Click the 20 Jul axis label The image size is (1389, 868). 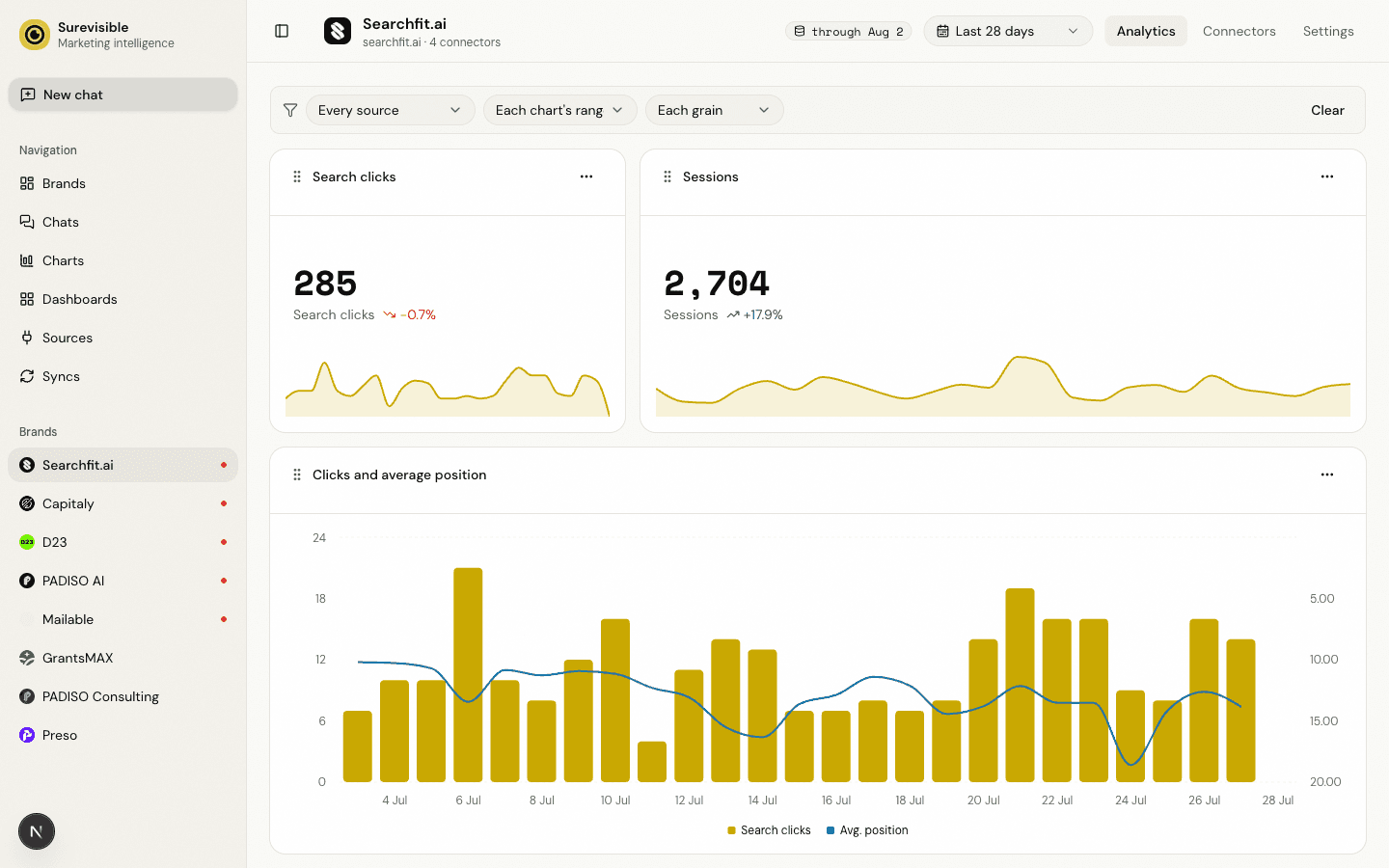(x=984, y=800)
